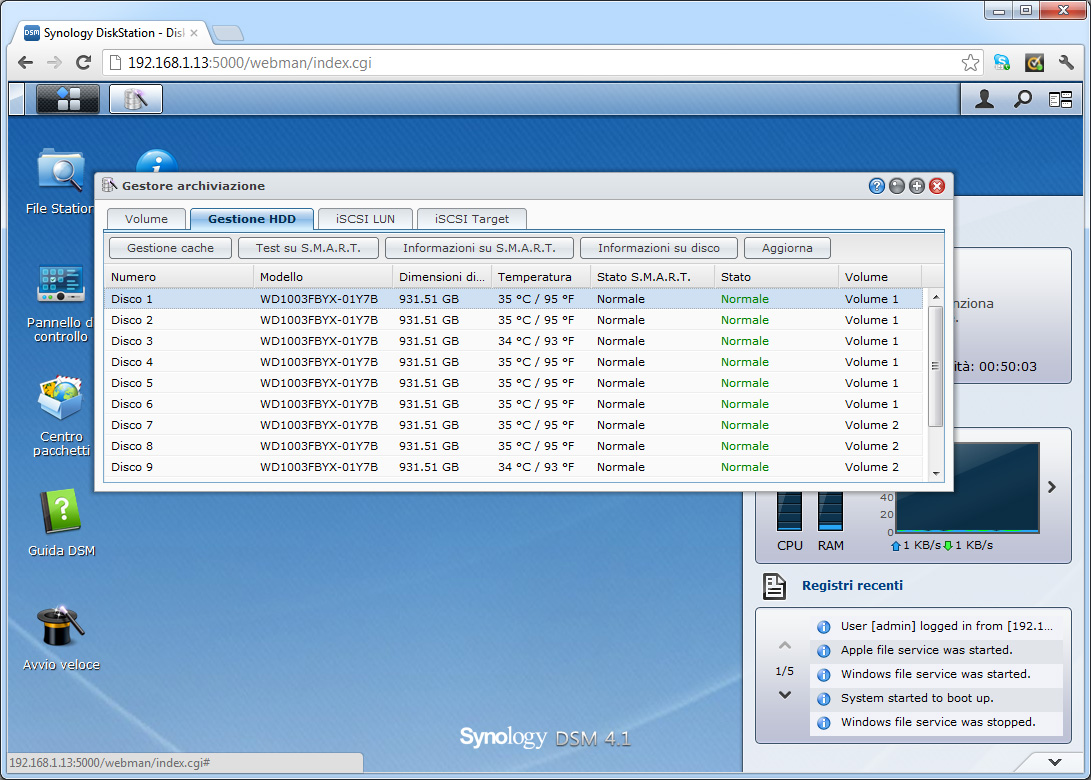
Task: Click the Gestione cache button
Action: pyautogui.click(x=170, y=248)
